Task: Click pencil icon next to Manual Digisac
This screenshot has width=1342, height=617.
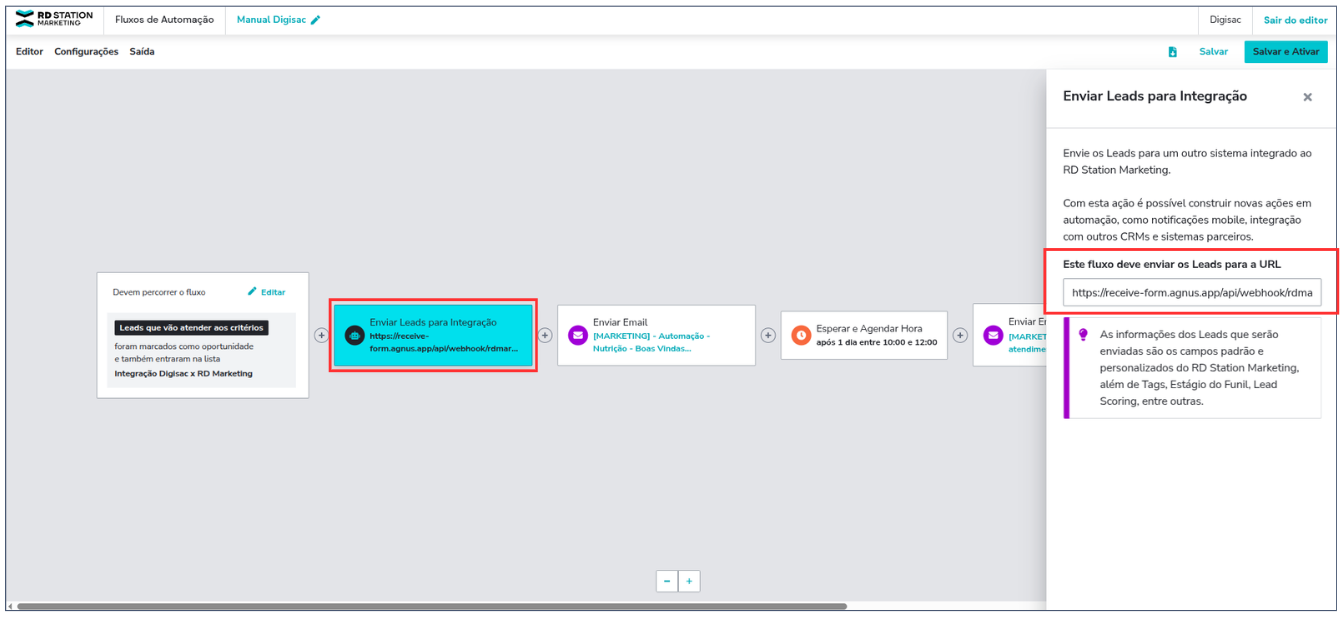Action: 316,20
